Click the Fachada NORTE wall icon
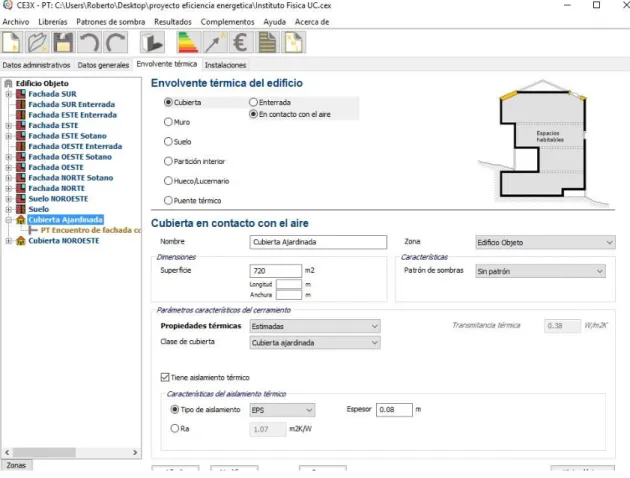 [x=21, y=188]
